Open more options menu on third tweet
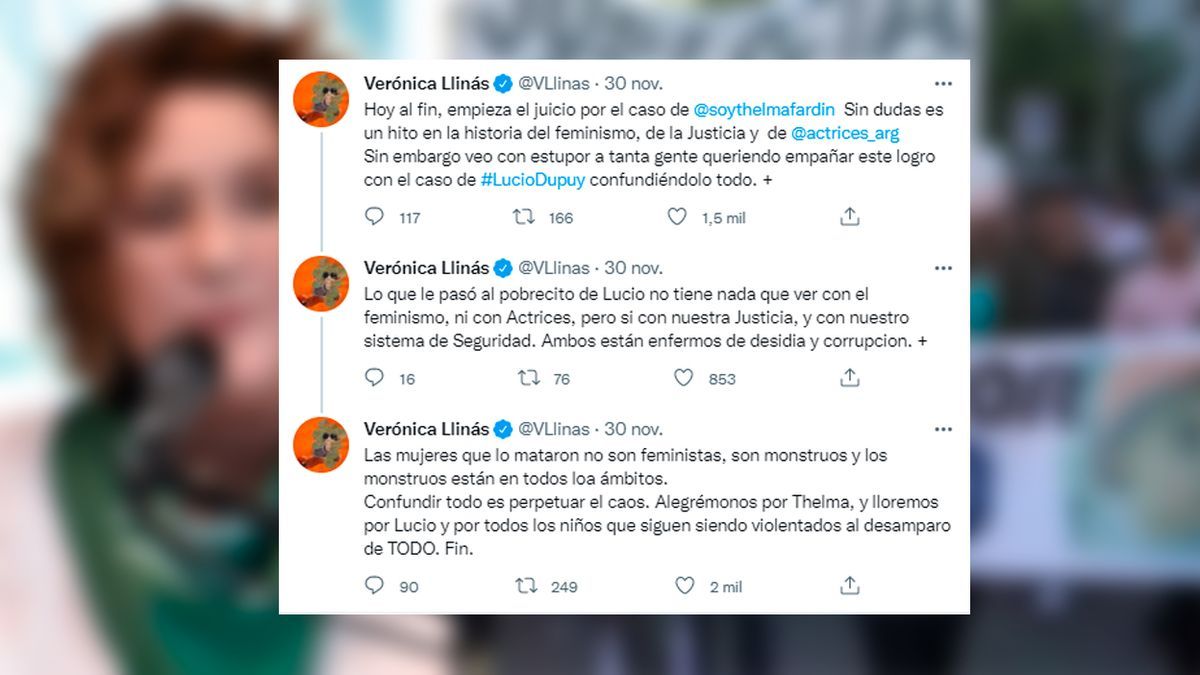 click(943, 429)
